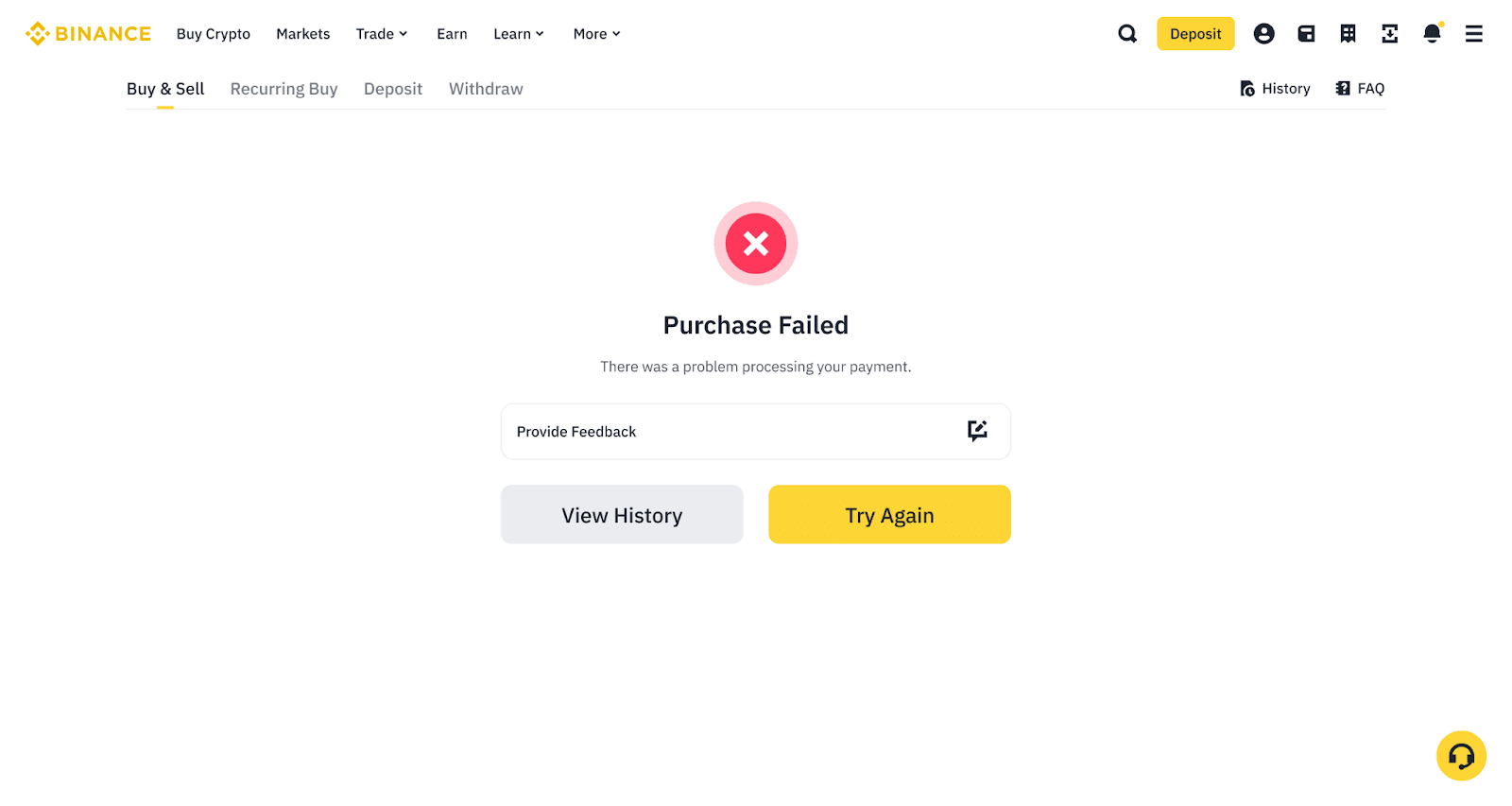Switch to the Recurring Buy tab
This screenshot has height=806, width=1512.
pos(283,89)
